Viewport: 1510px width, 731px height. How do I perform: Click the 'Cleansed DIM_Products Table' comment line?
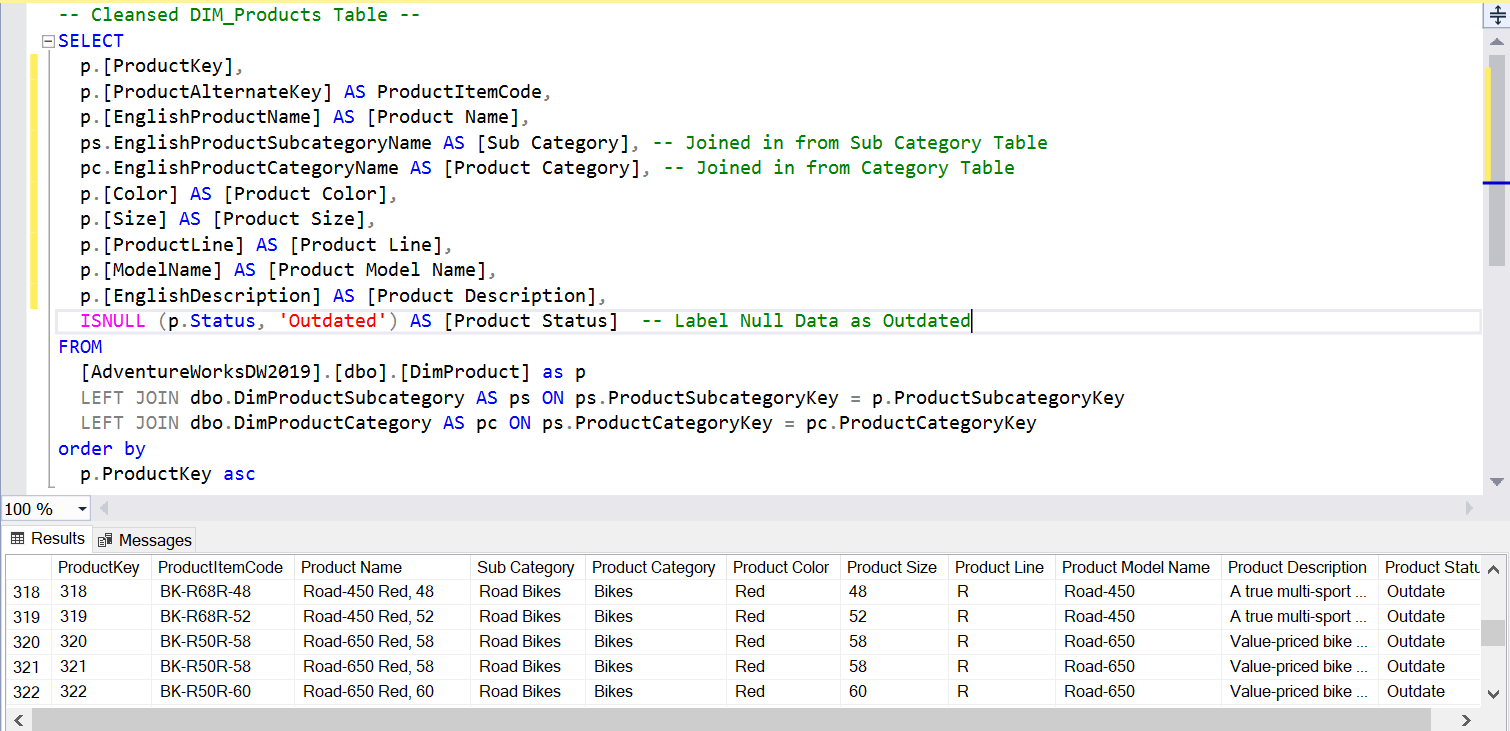[239, 15]
